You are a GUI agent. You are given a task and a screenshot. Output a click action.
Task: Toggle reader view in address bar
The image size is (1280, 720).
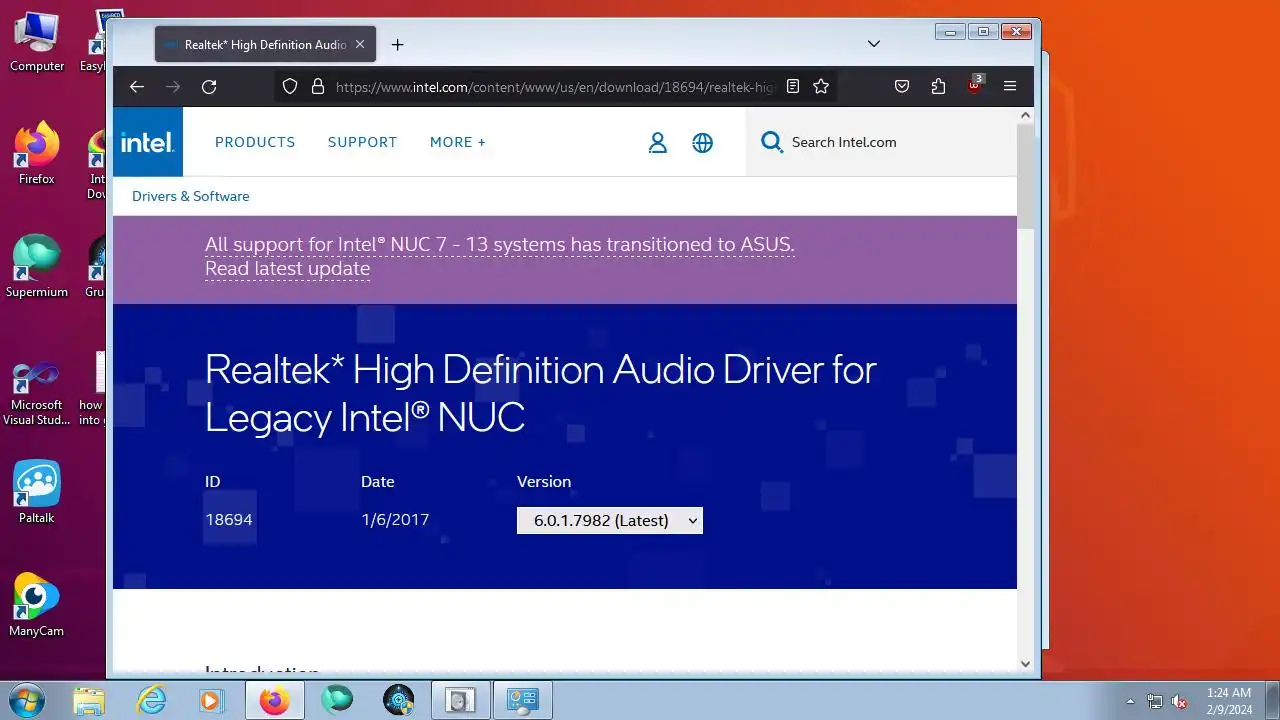tap(793, 87)
